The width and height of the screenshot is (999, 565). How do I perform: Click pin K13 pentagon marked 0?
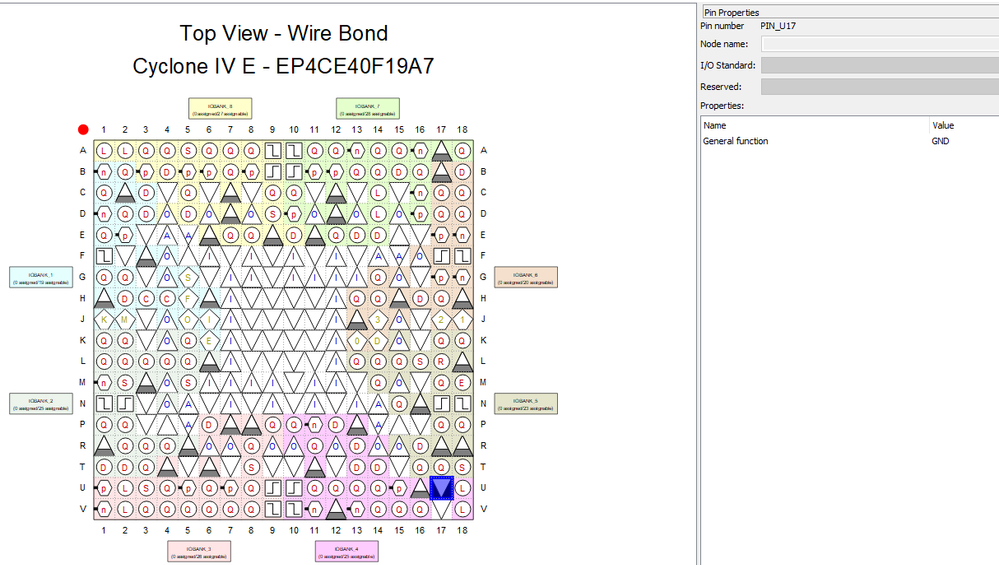pos(357,340)
